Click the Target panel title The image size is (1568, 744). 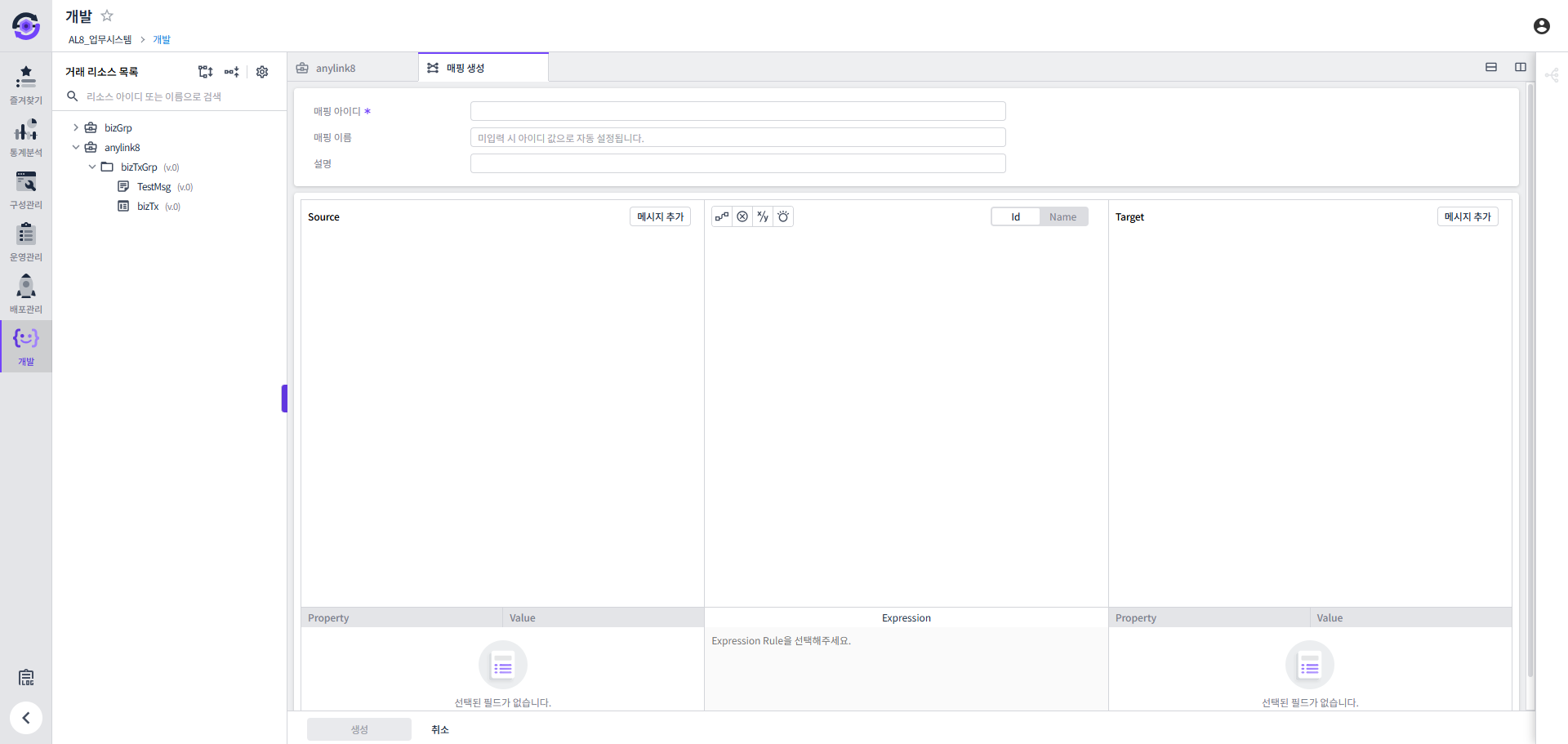[1129, 217]
